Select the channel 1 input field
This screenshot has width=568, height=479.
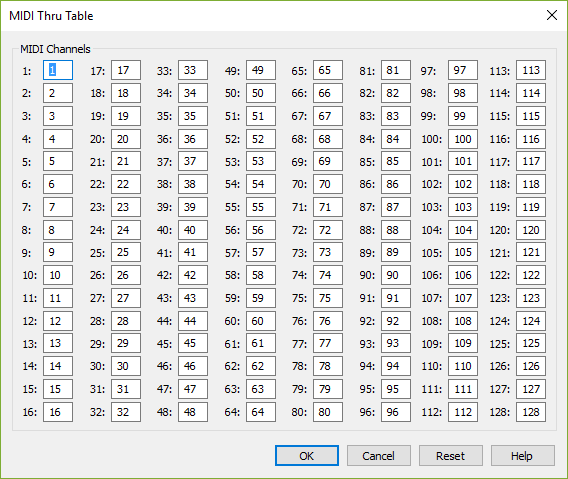[58, 70]
